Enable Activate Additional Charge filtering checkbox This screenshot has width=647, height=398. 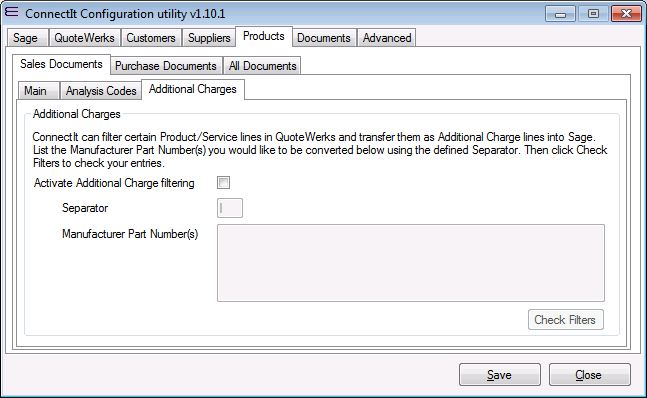pyautogui.click(x=224, y=183)
